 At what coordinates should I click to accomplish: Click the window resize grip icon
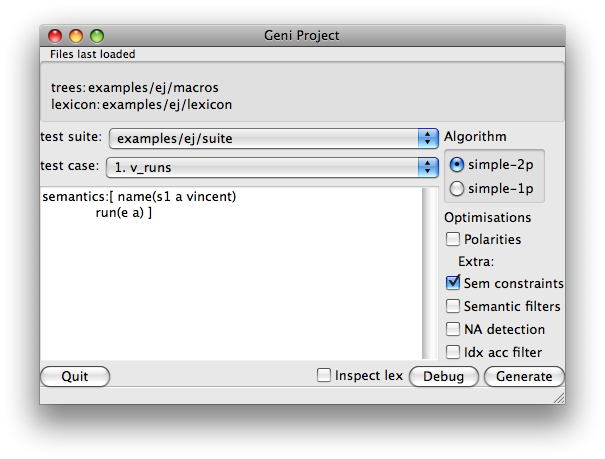point(559,398)
